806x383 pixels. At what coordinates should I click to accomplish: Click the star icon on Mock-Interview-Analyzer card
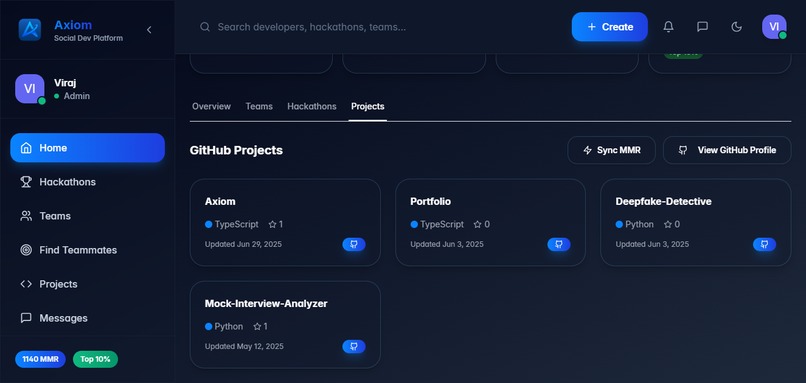pyautogui.click(x=257, y=326)
